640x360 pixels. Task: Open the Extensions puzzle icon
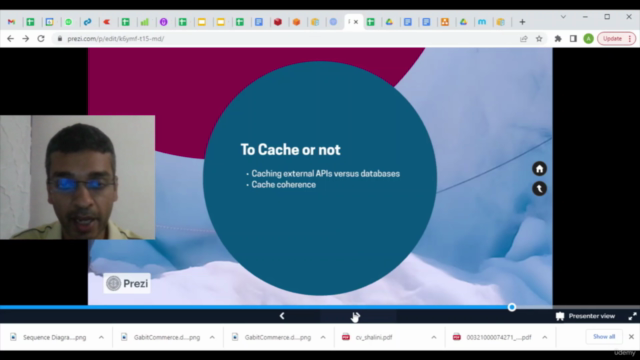[x=558, y=39]
